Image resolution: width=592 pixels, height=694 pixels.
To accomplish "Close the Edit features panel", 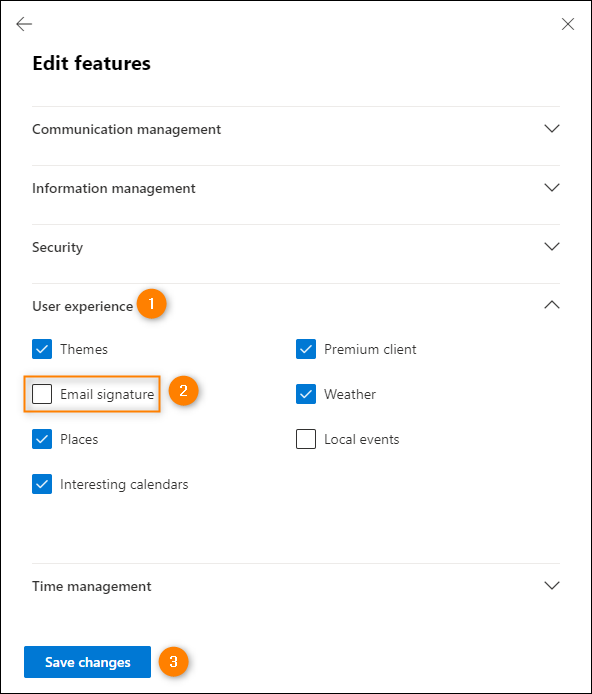I will (568, 24).
